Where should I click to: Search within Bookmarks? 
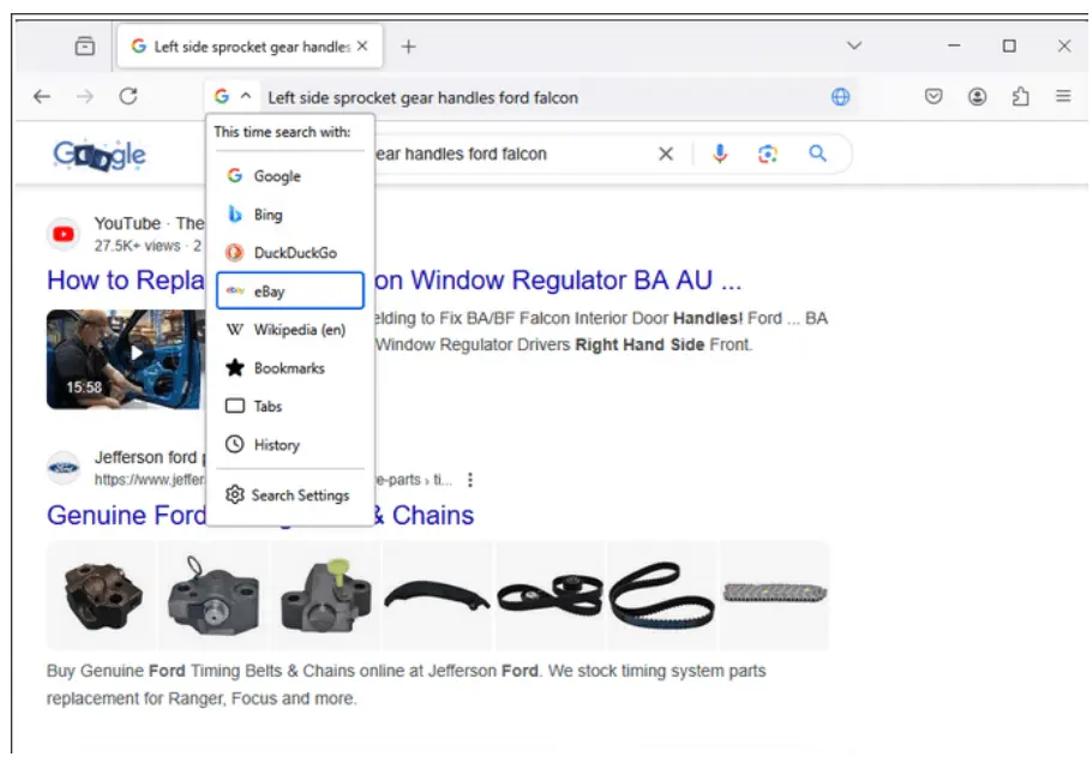point(290,368)
